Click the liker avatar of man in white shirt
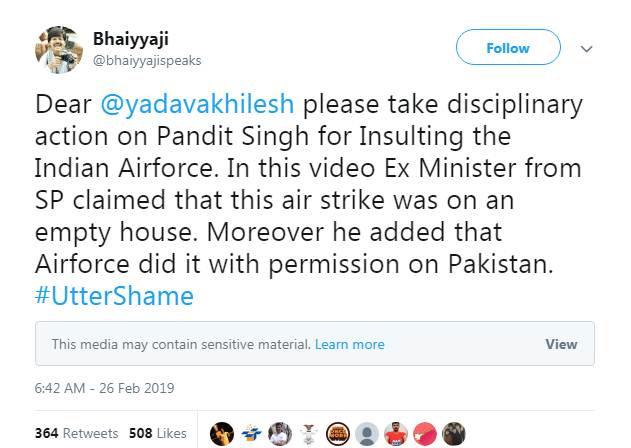Screen dimensions: 631x448 pyautogui.click(x=280, y=433)
